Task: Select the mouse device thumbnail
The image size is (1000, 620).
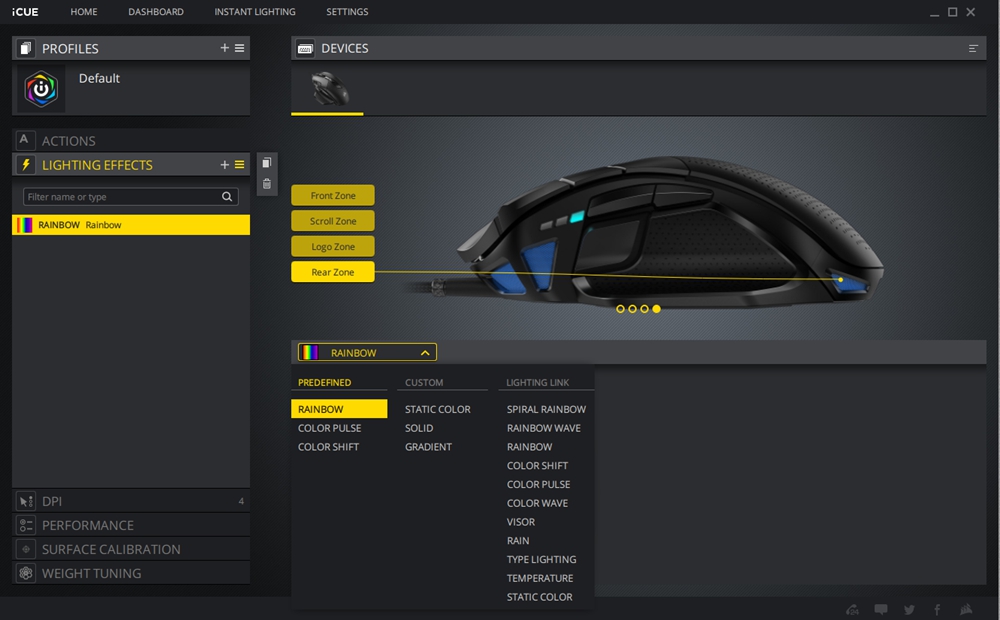Action: click(328, 88)
